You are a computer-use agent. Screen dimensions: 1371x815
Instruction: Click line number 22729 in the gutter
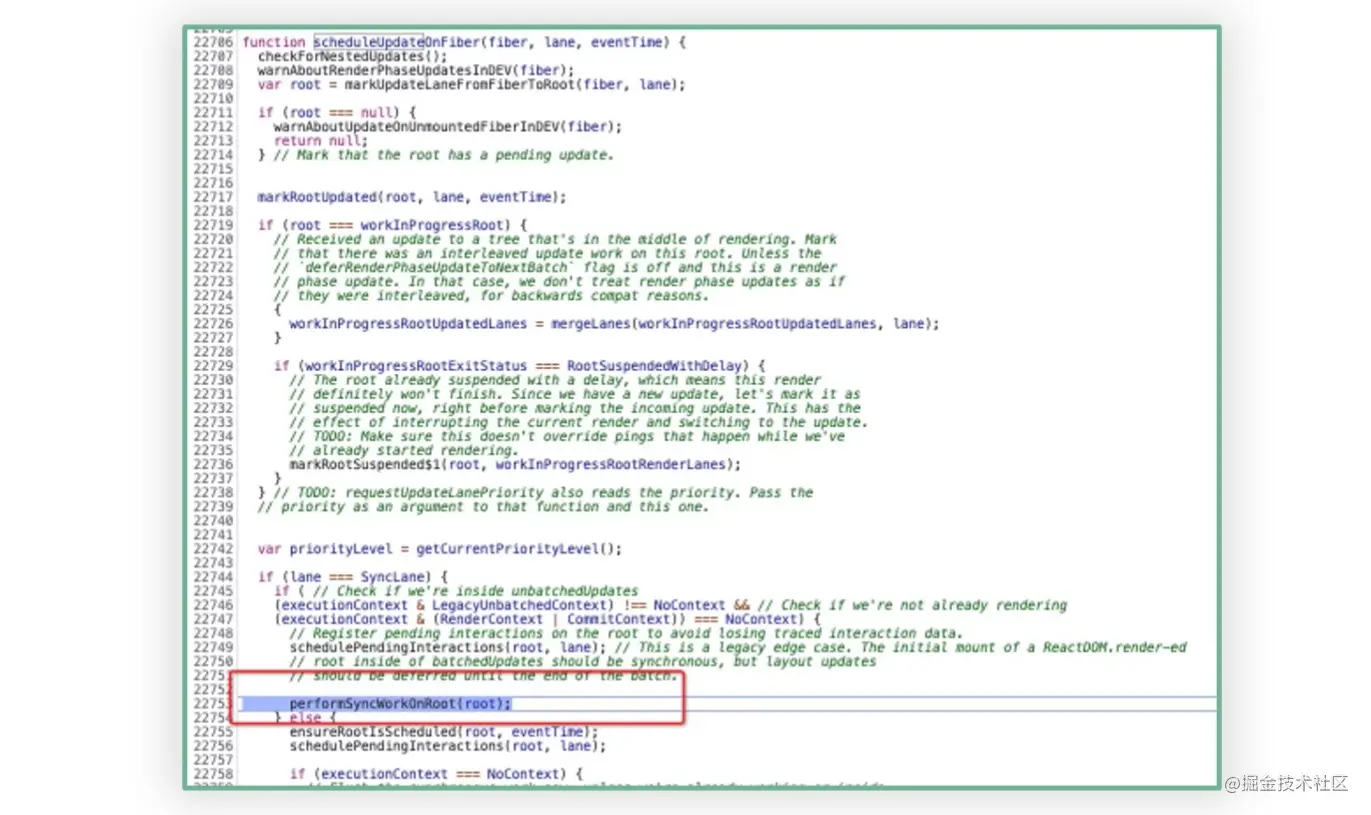coord(213,366)
